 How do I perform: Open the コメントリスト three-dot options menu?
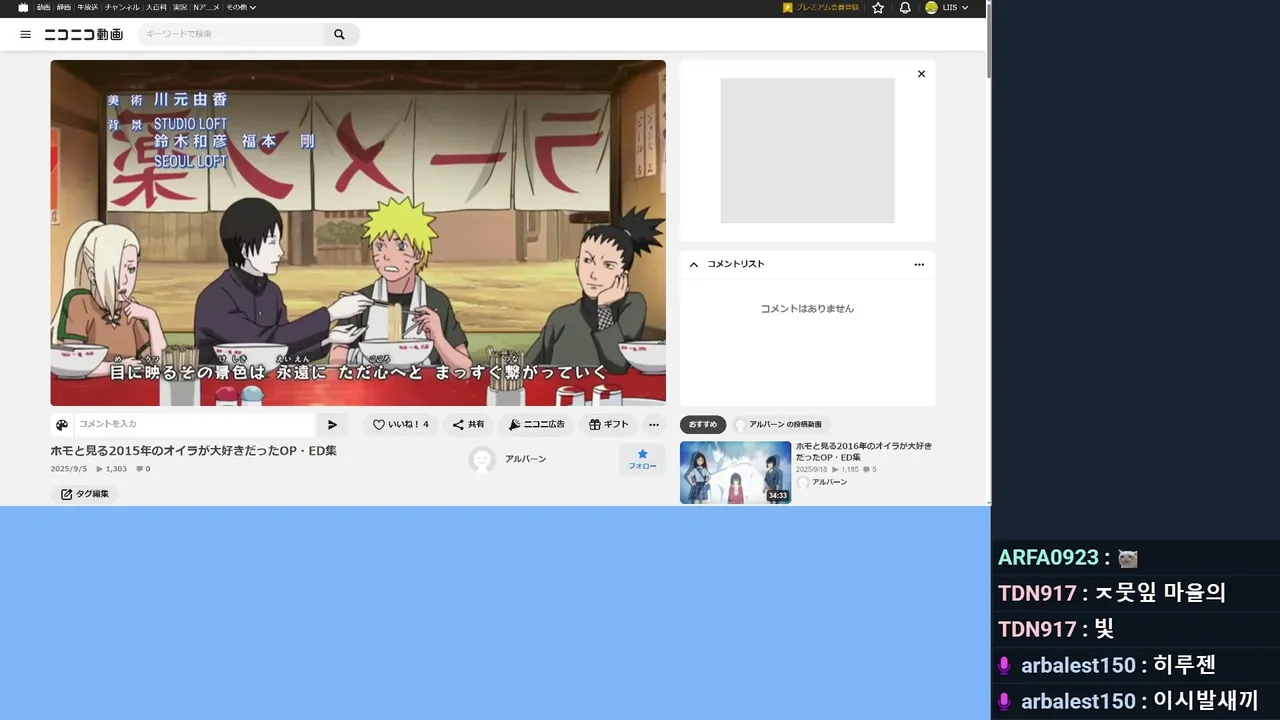pos(919,265)
